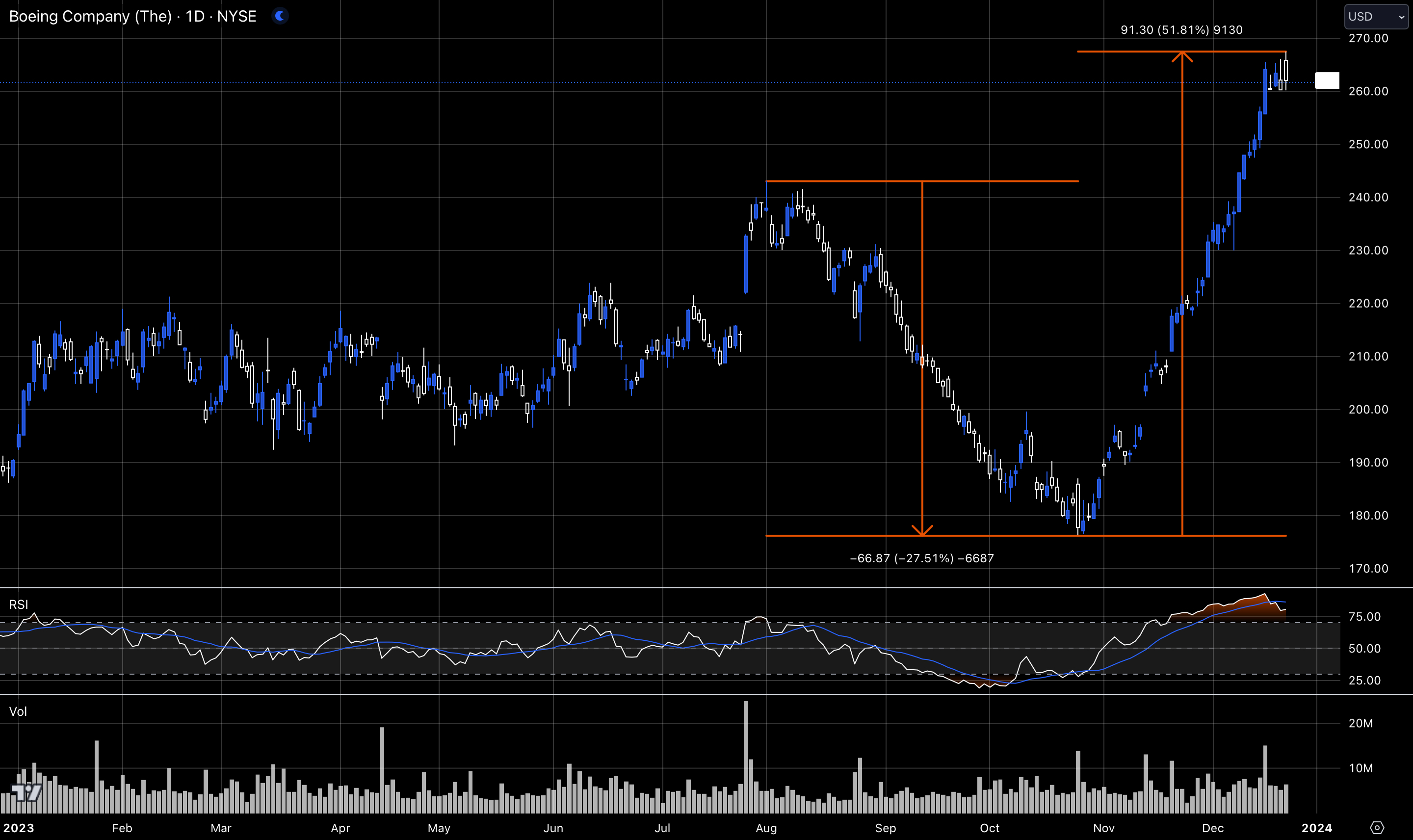The image size is (1413, 840).
Task: Click the 240.00 price axis label
Action: tap(1368, 197)
